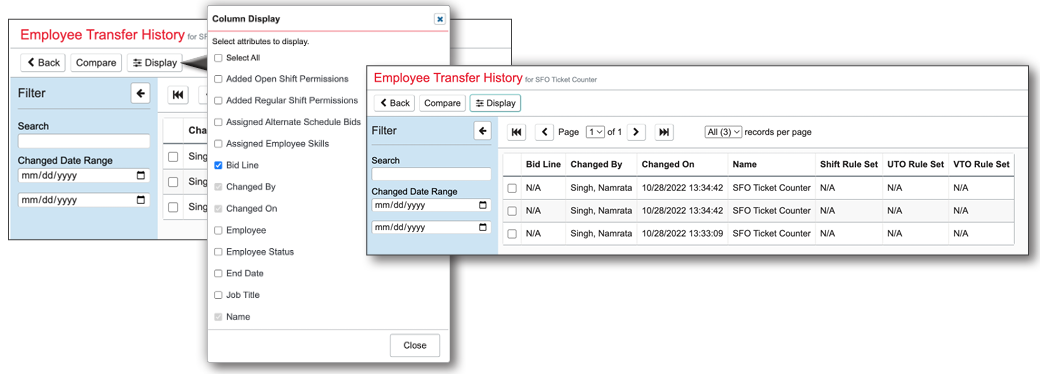Click Compare in the left window
Screen dimensions: 1040x374
pos(96,63)
